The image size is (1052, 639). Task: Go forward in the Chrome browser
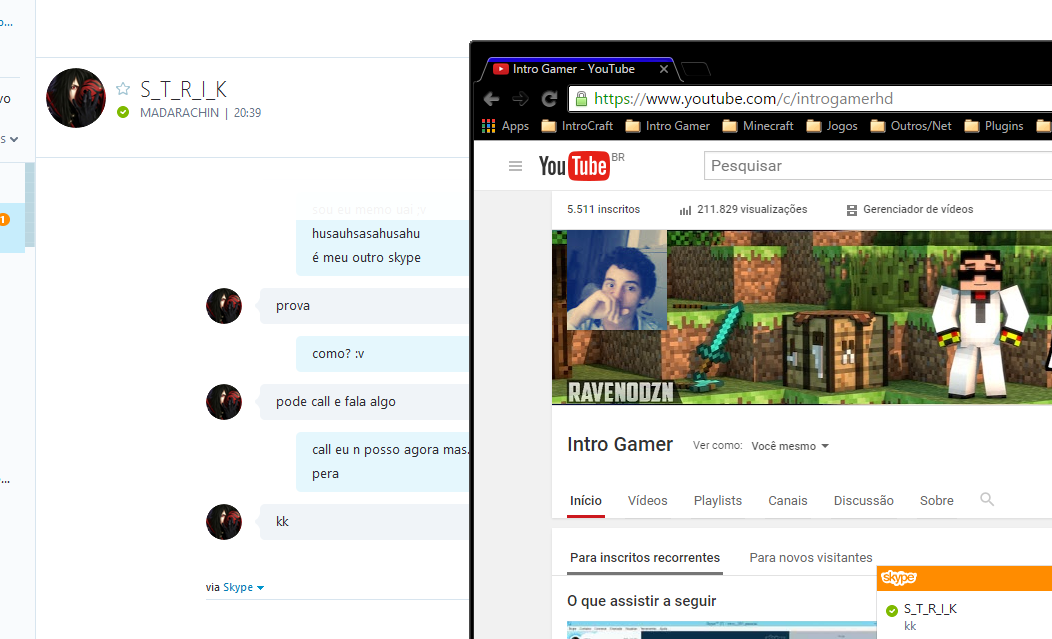pos(520,99)
